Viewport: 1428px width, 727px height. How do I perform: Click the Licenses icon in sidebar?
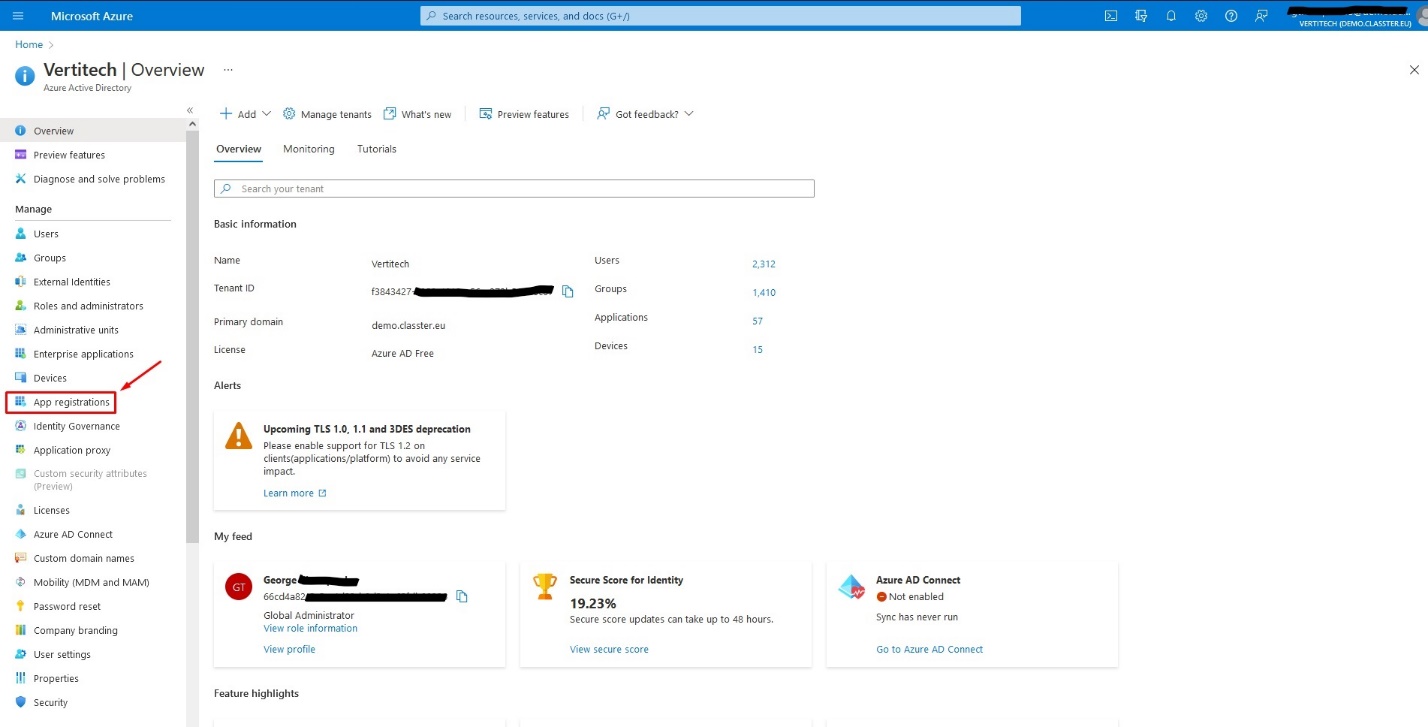click(x=21, y=510)
